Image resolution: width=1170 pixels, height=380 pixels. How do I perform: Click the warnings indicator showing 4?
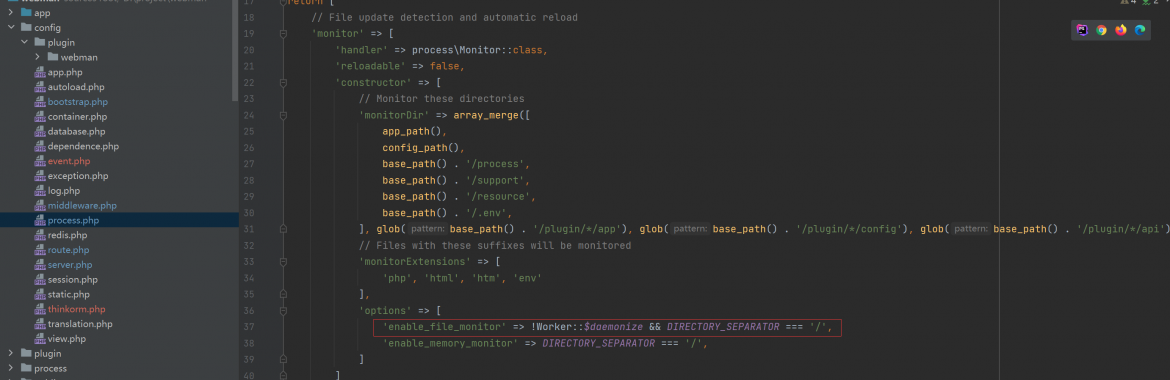(x=1128, y=2)
